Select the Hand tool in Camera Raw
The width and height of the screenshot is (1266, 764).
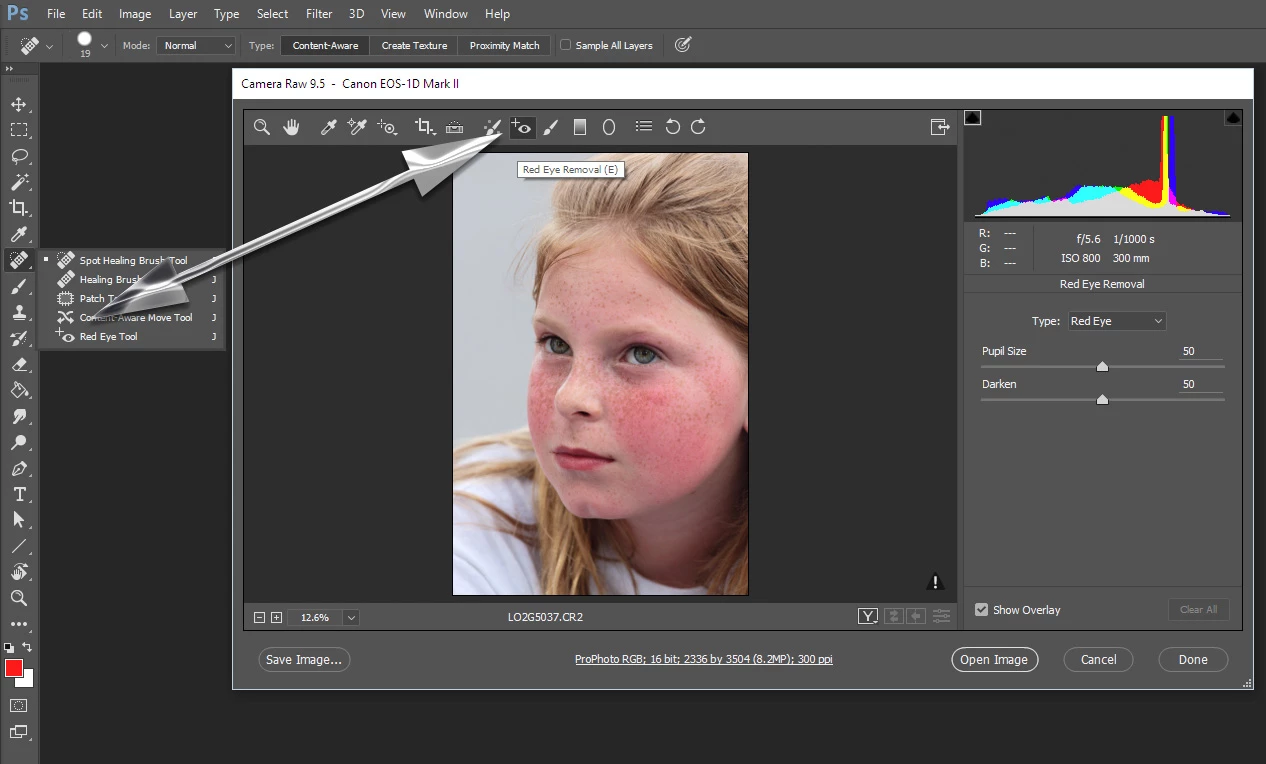coord(291,127)
